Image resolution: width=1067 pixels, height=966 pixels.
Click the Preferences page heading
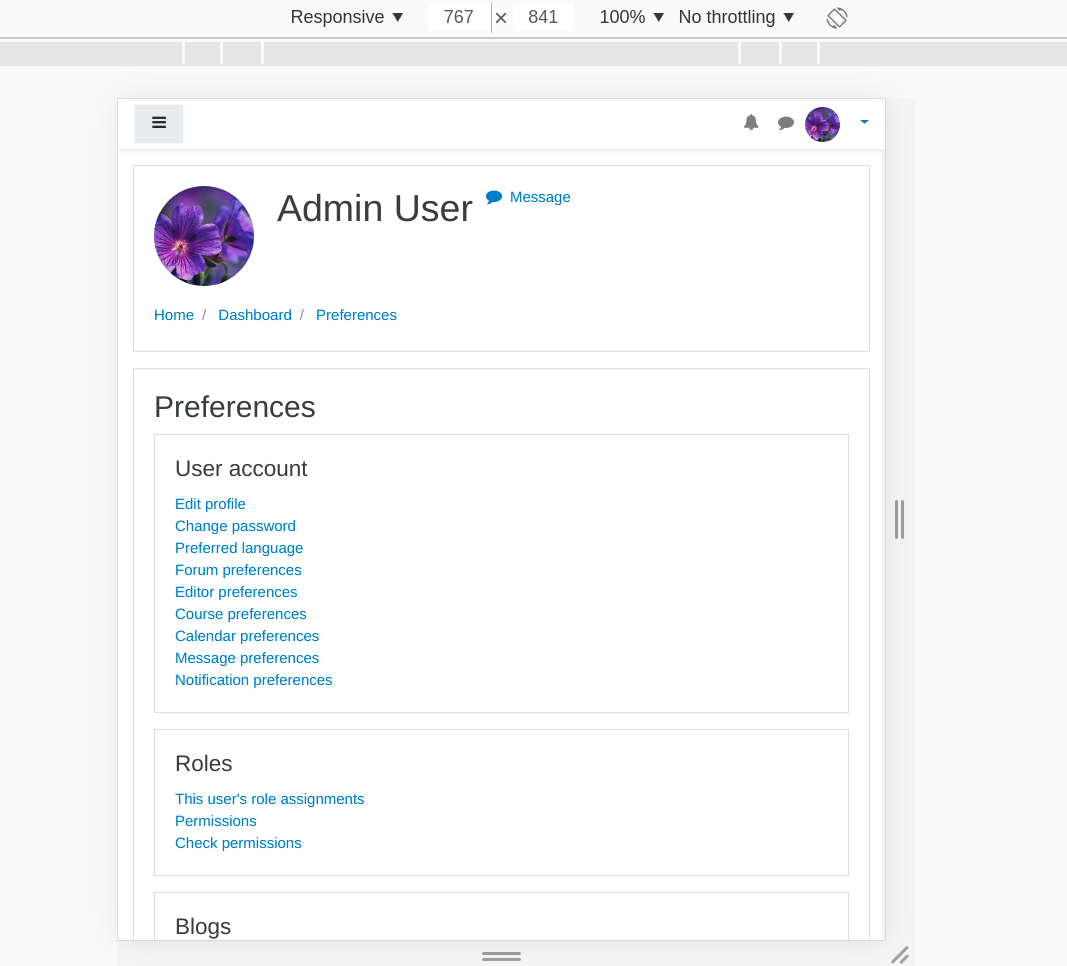[235, 407]
